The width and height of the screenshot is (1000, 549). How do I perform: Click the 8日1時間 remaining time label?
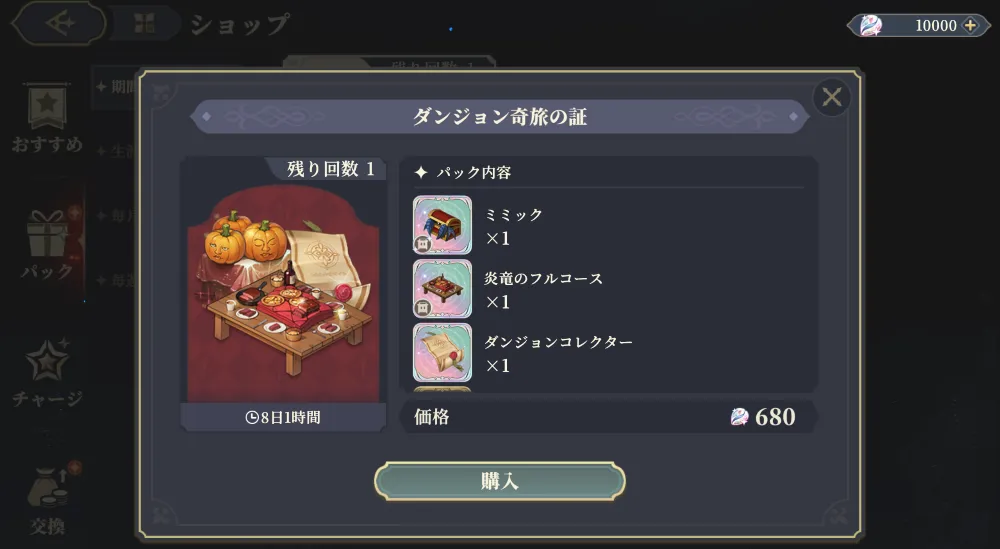[x=283, y=418]
